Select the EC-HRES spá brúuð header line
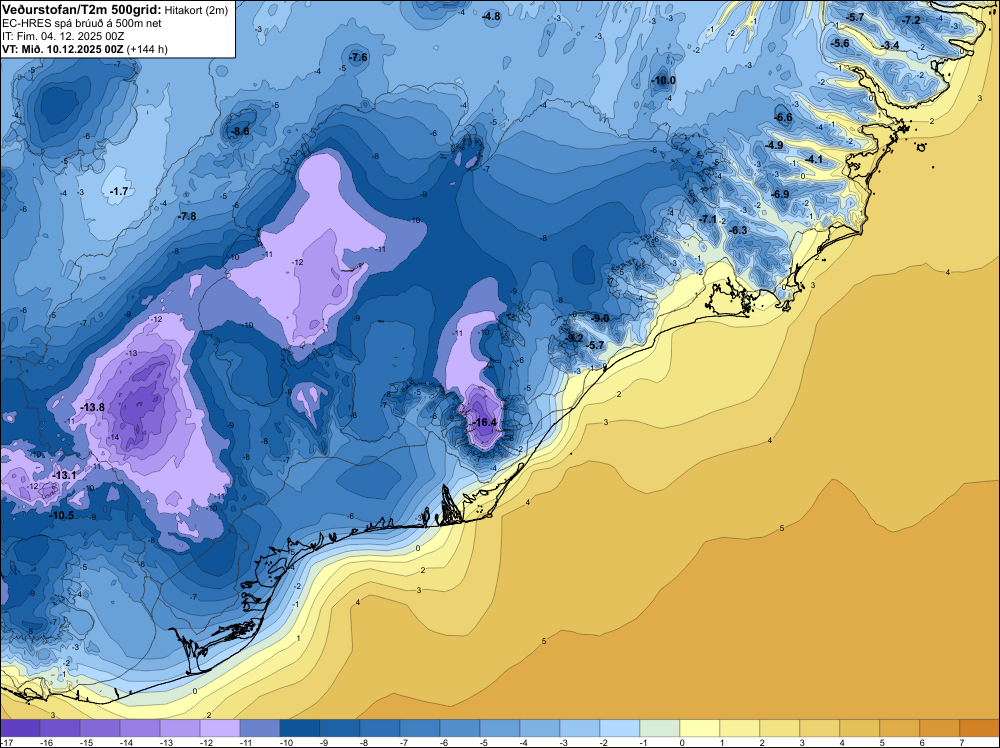Image resolution: width=1000 pixels, height=748 pixels. [80, 24]
